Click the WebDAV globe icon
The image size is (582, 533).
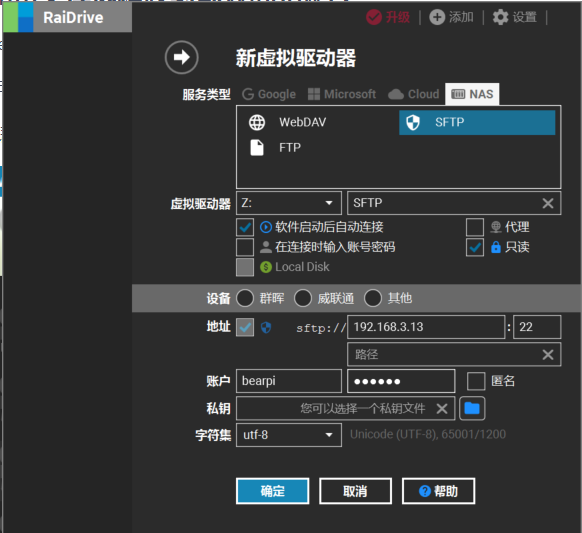click(257, 122)
